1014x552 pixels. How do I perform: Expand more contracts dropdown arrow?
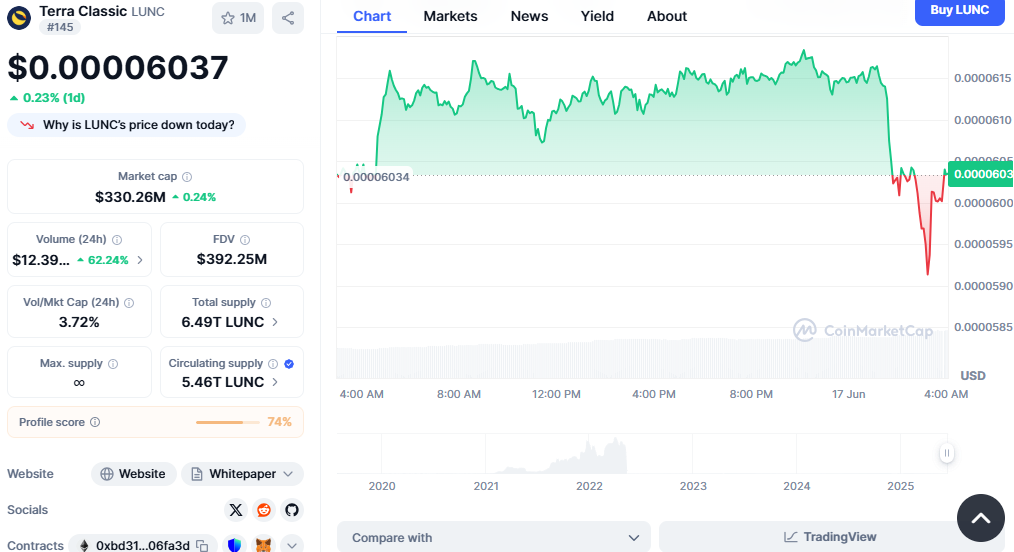pos(292,545)
